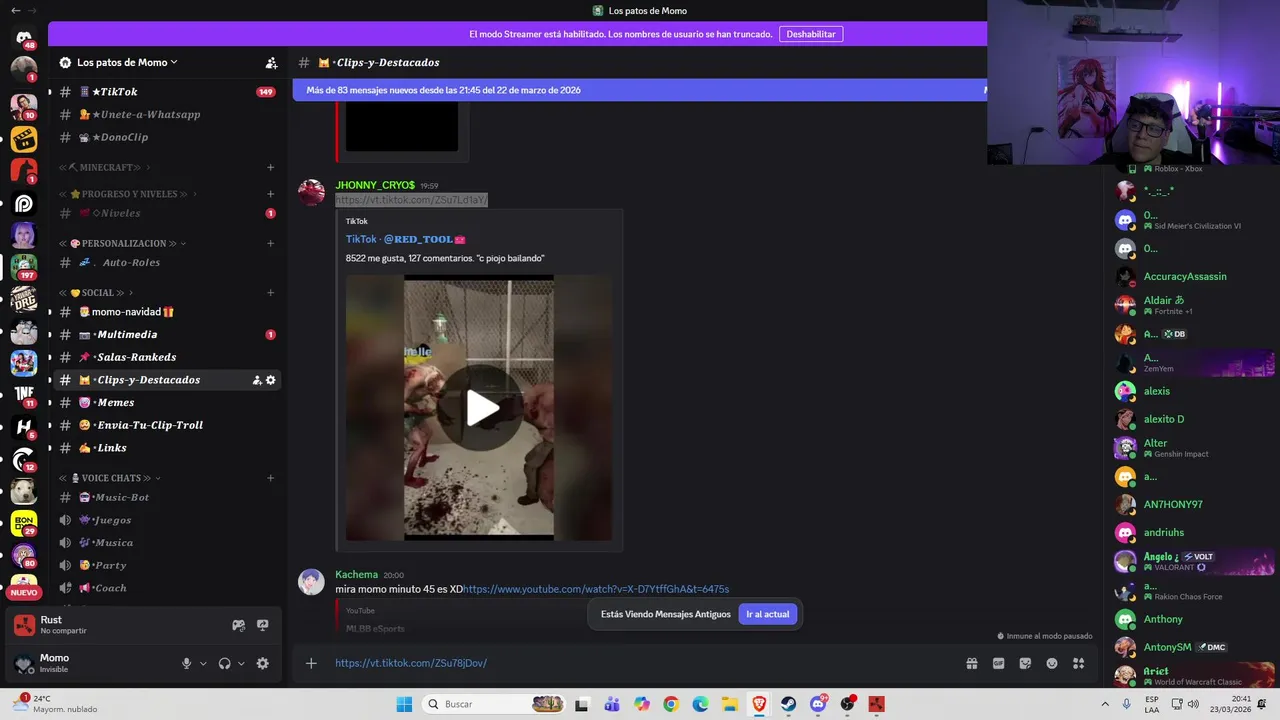Image resolution: width=1280 pixels, height=720 pixels.
Task: Add channel to the VOICE CHATS category
Action: pos(271,478)
